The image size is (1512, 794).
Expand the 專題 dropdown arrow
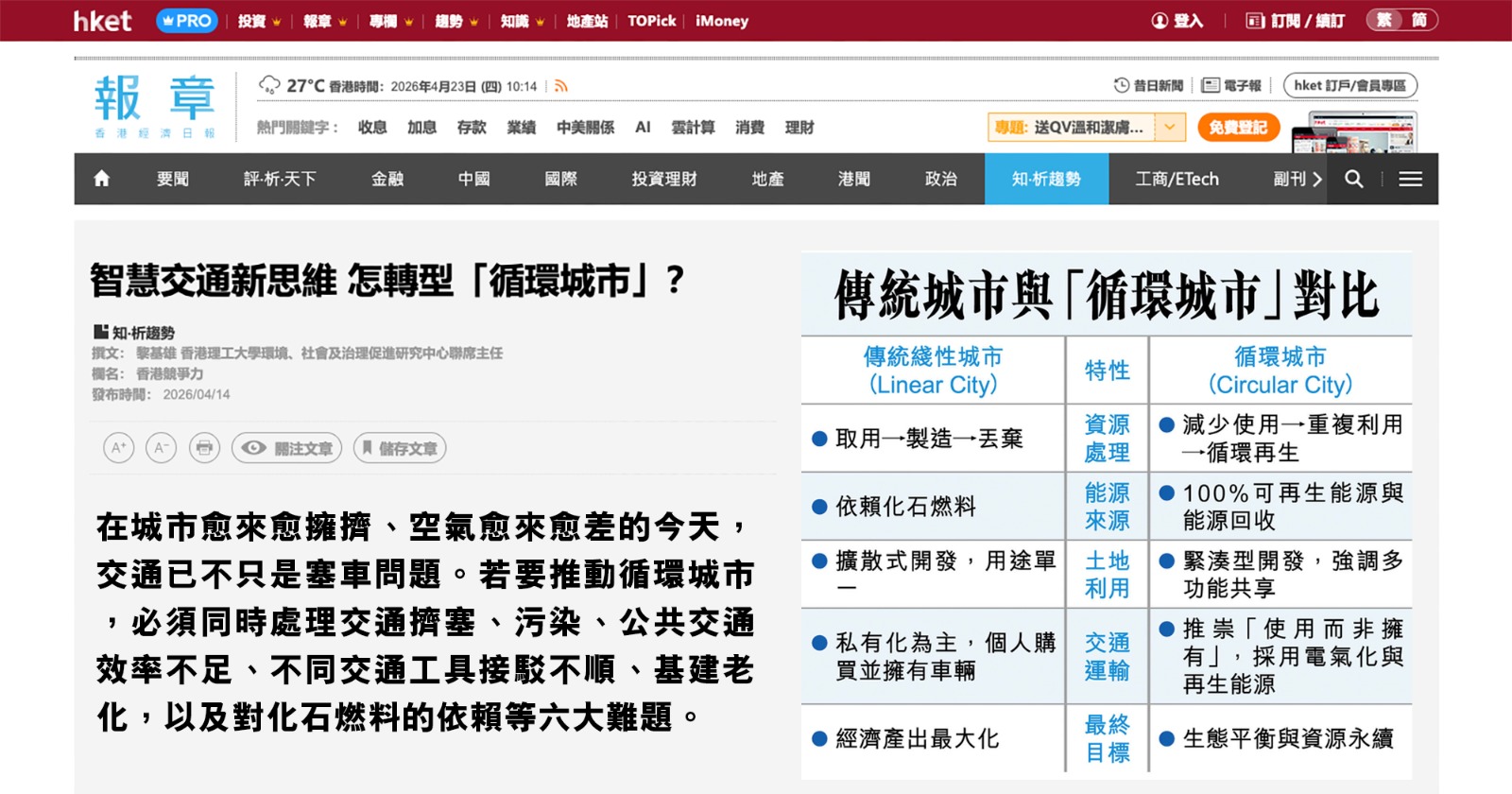coord(1170,127)
